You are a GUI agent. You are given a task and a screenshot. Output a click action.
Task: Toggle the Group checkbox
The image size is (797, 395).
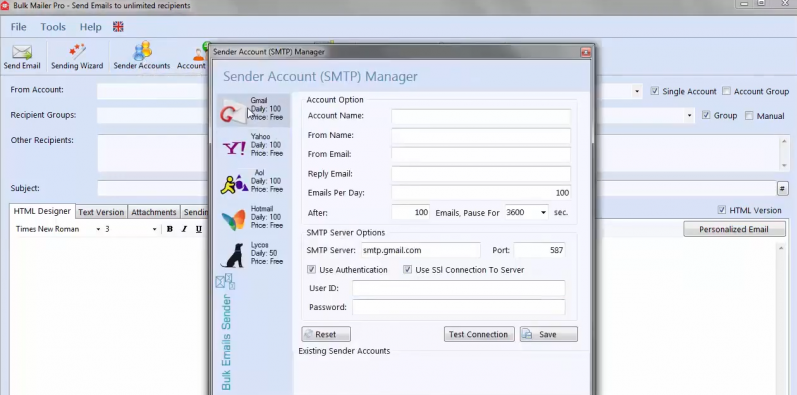click(x=706, y=115)
